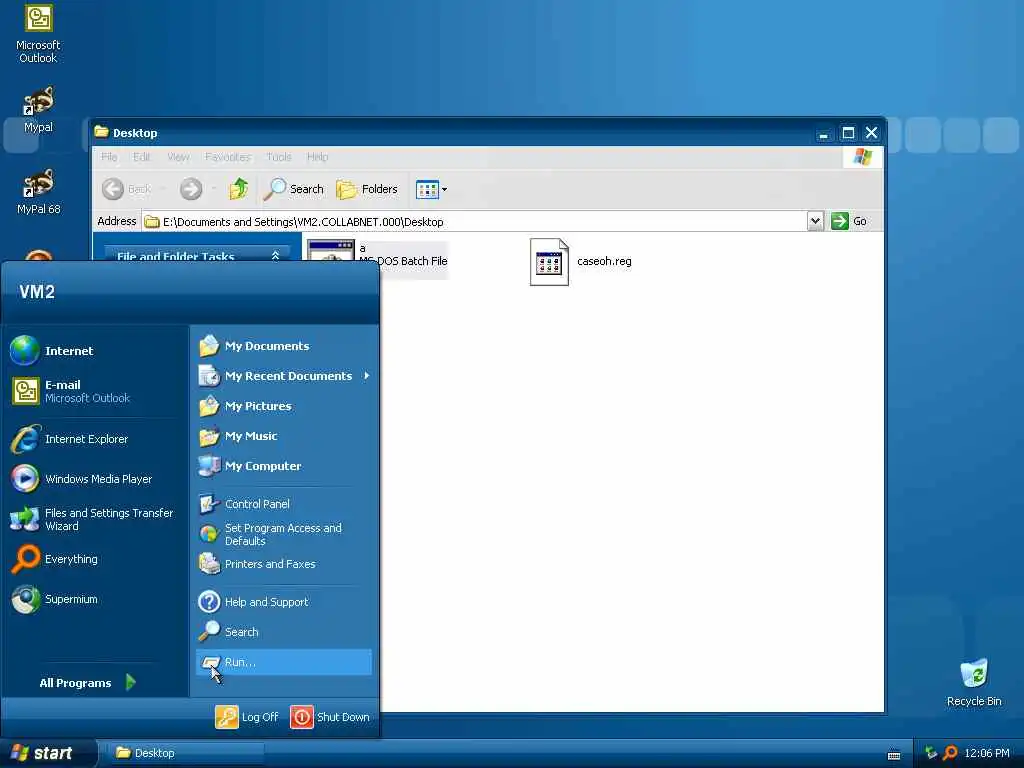
Task: Expand the Address bar dropdown arrow
Action: 815,221
